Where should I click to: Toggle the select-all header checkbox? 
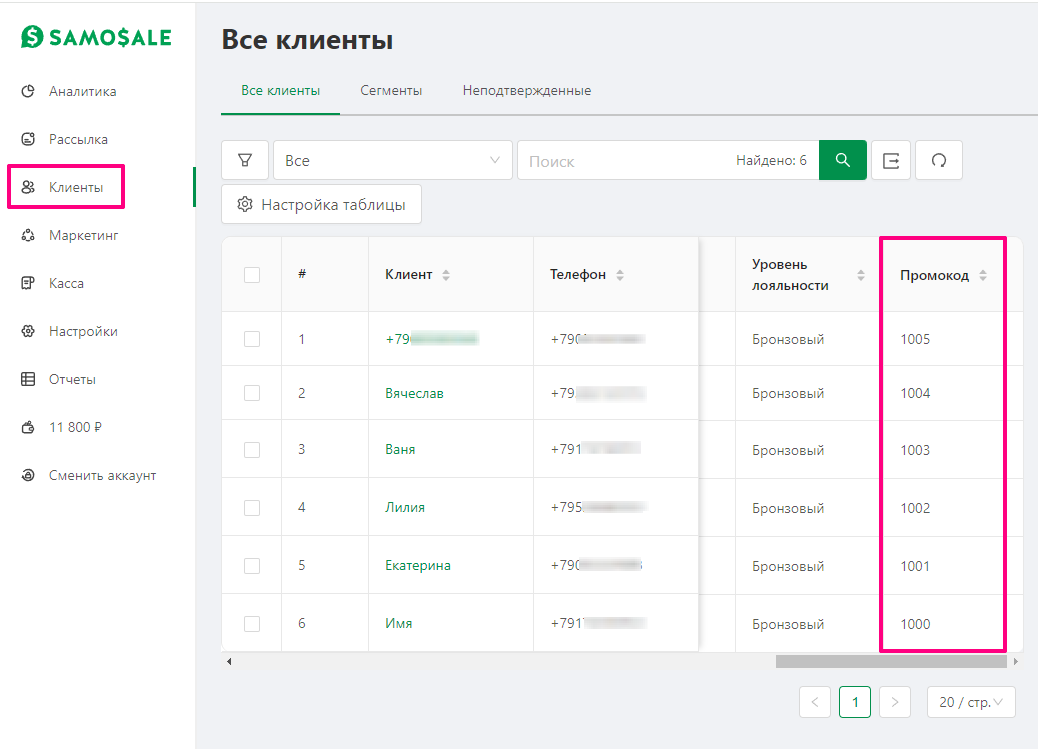252,275
